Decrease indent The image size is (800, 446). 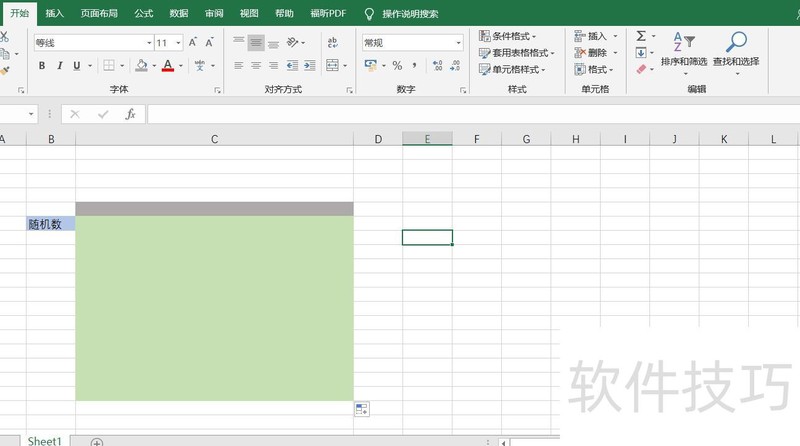point(292,65)
